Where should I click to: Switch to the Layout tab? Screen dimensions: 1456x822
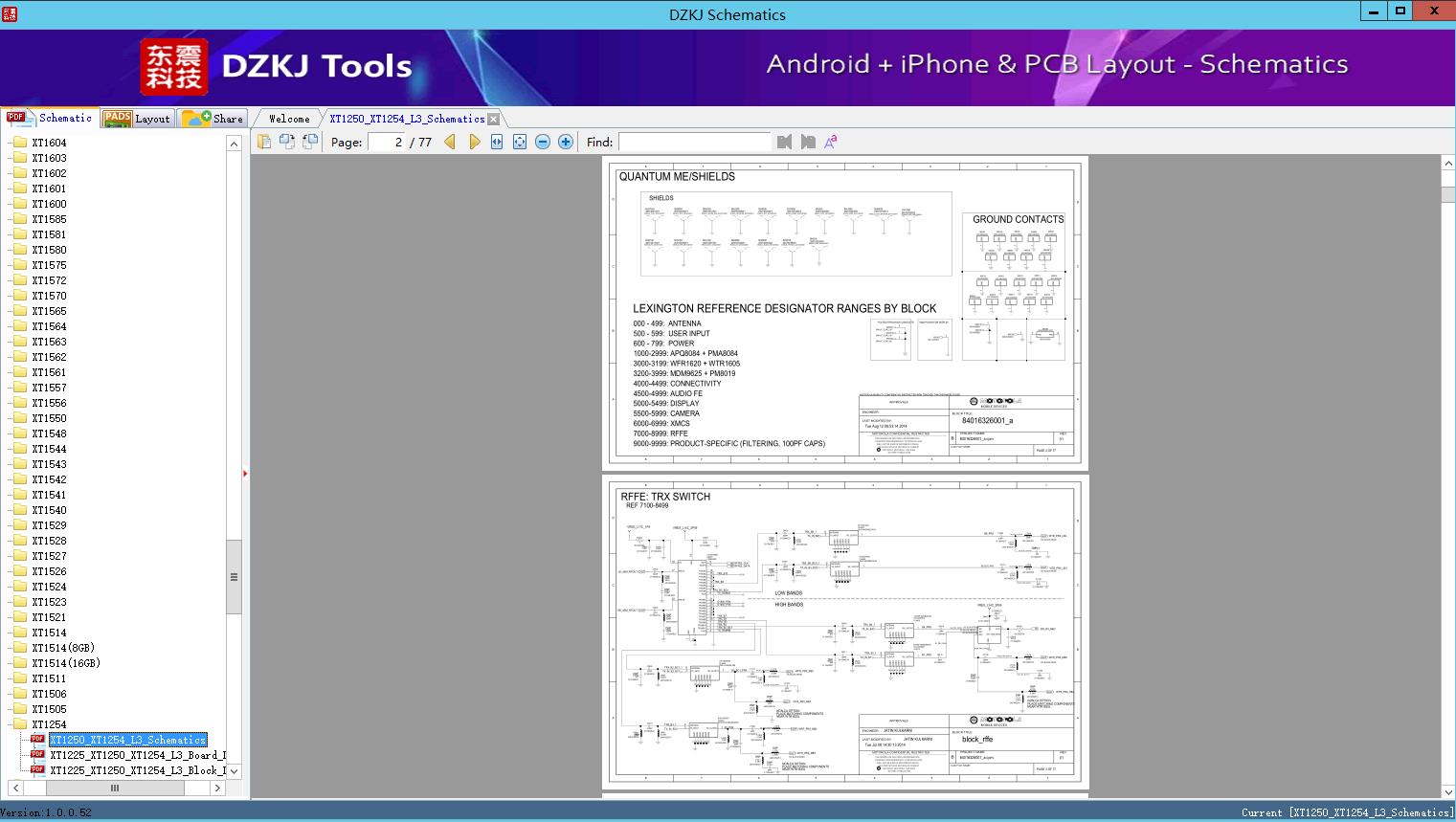click(138, 119)
